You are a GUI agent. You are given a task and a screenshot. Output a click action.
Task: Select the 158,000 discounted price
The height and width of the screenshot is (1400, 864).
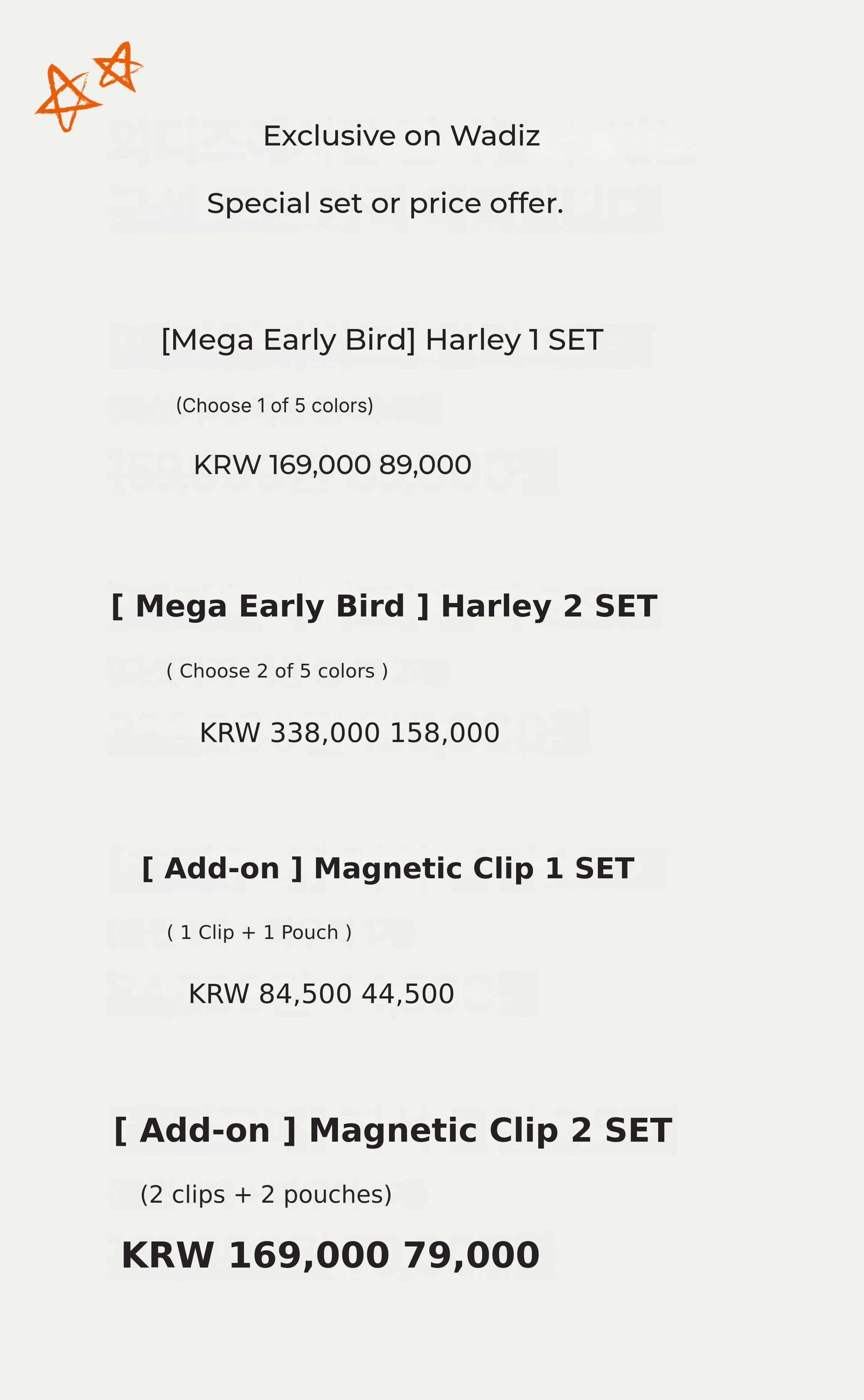coord(445,733)
